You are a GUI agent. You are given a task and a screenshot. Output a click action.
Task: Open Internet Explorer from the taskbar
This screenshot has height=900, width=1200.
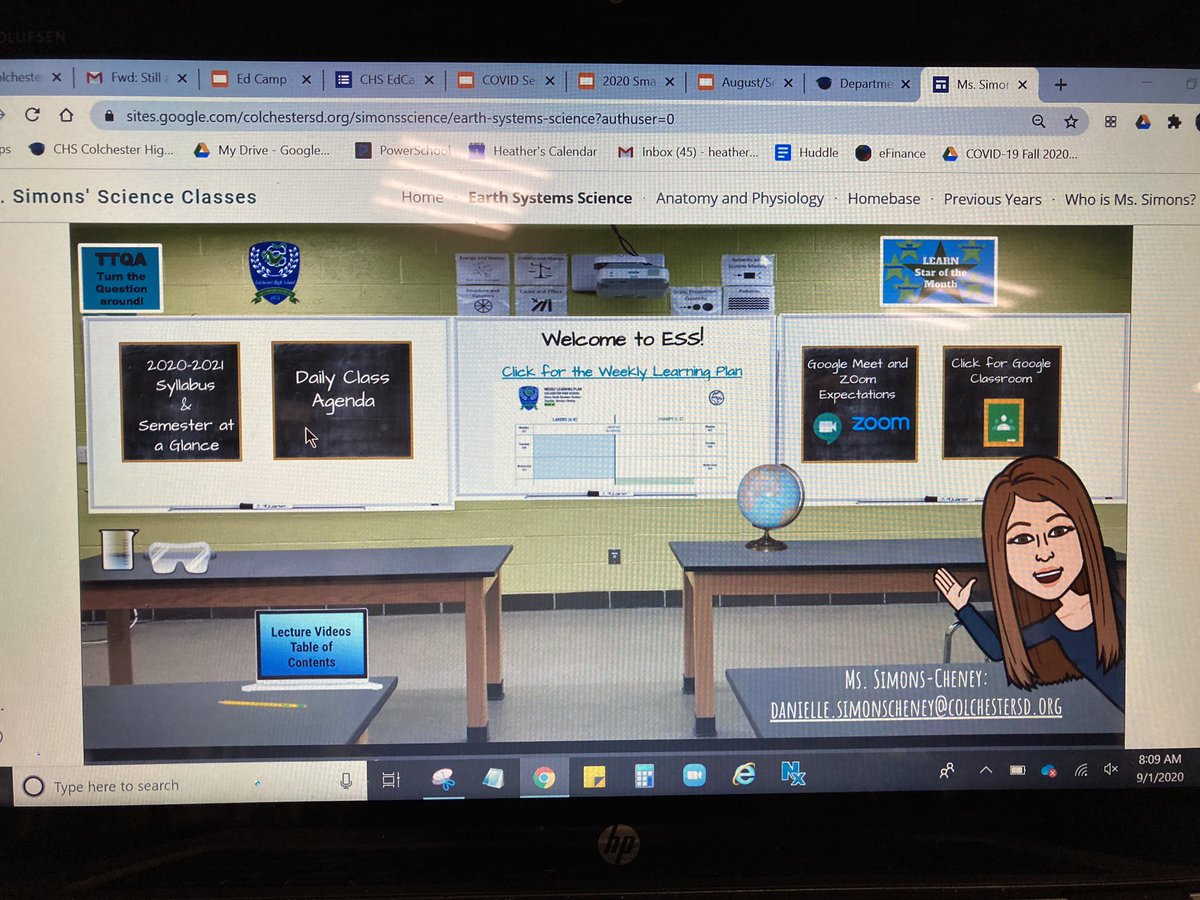pyautogui.click(x=743, y=774)
